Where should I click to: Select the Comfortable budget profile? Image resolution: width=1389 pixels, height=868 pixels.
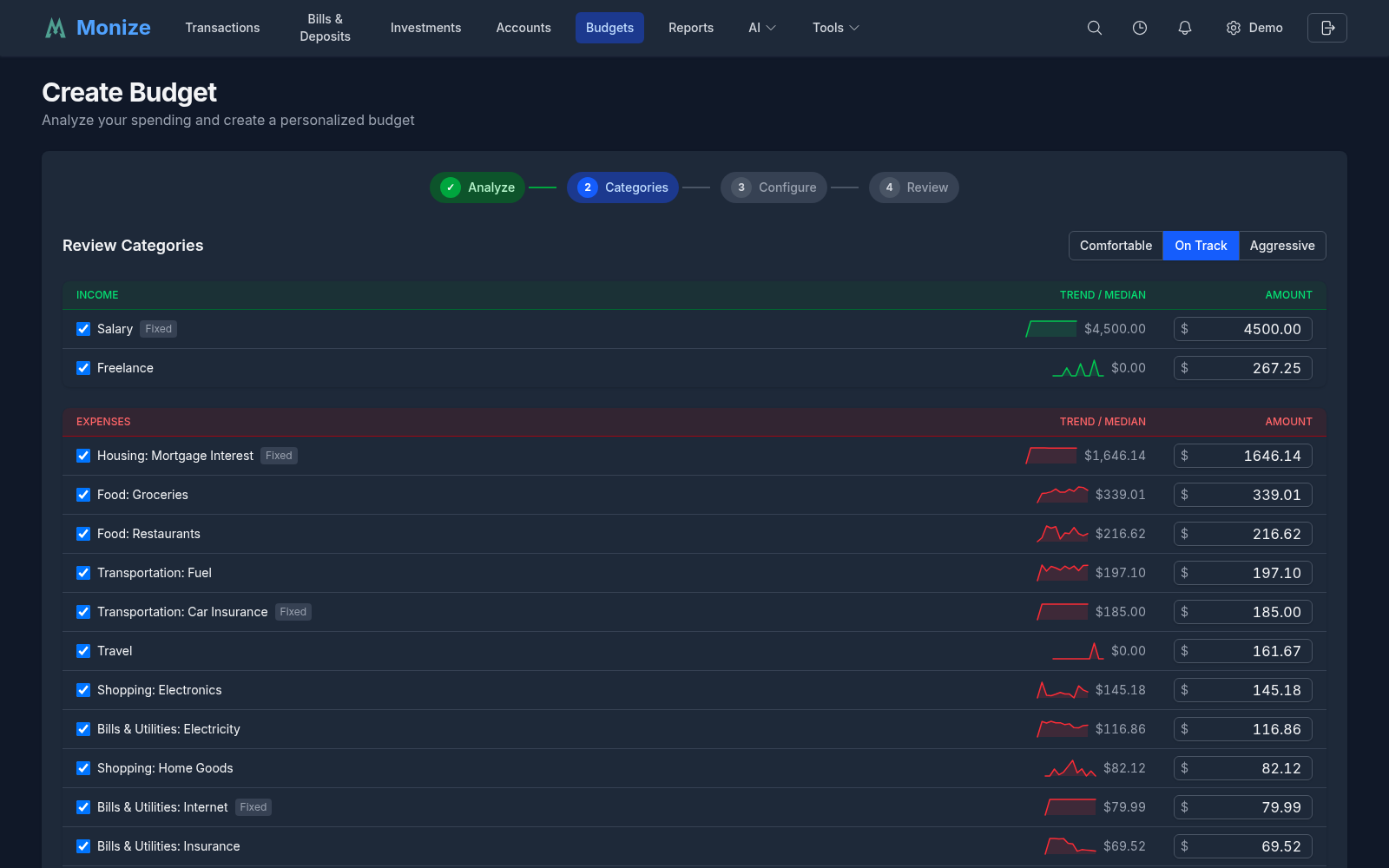pyautogui.click(x=1116, y=246)
